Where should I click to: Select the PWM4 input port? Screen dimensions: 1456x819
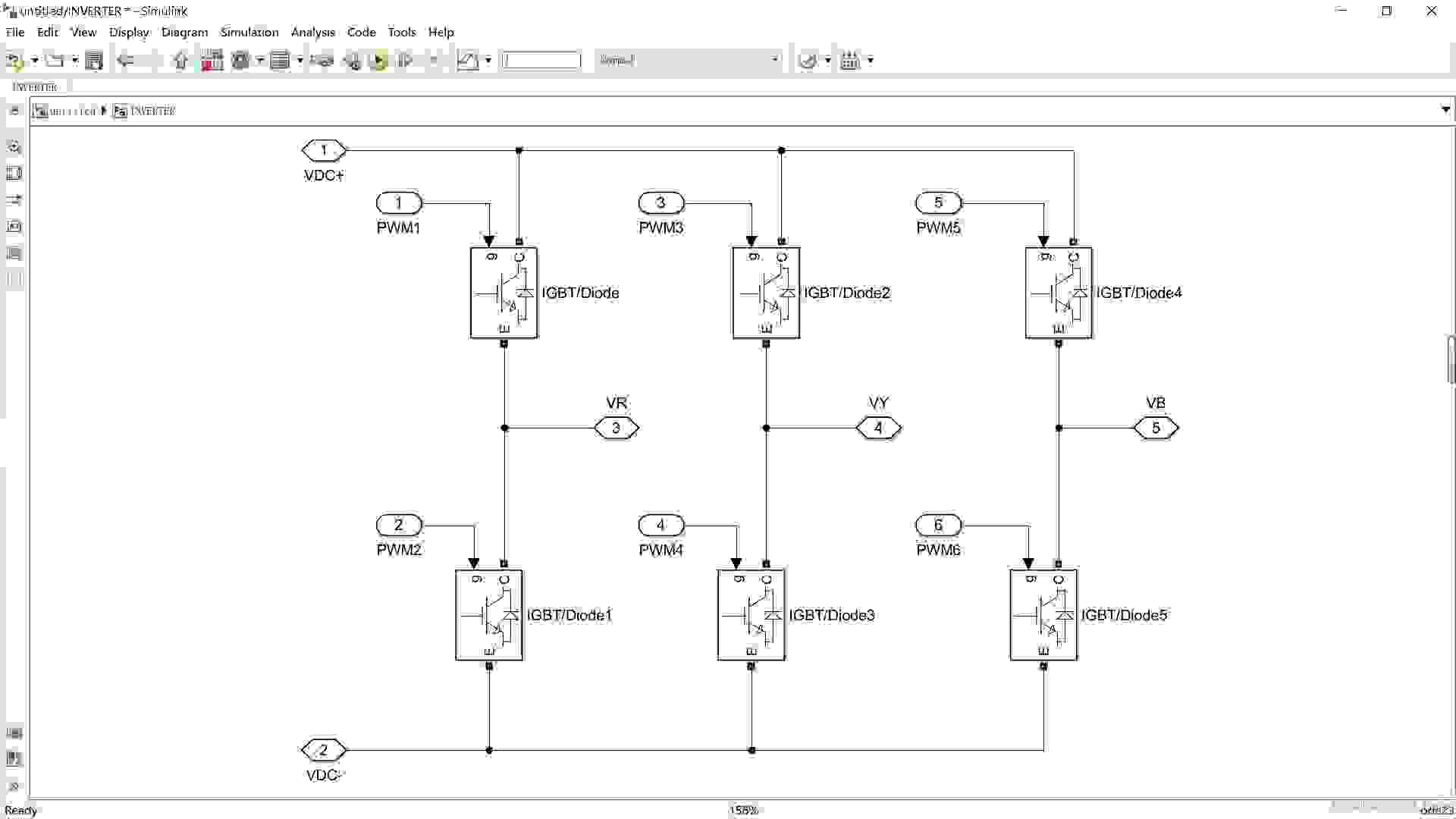click(661, 525)
